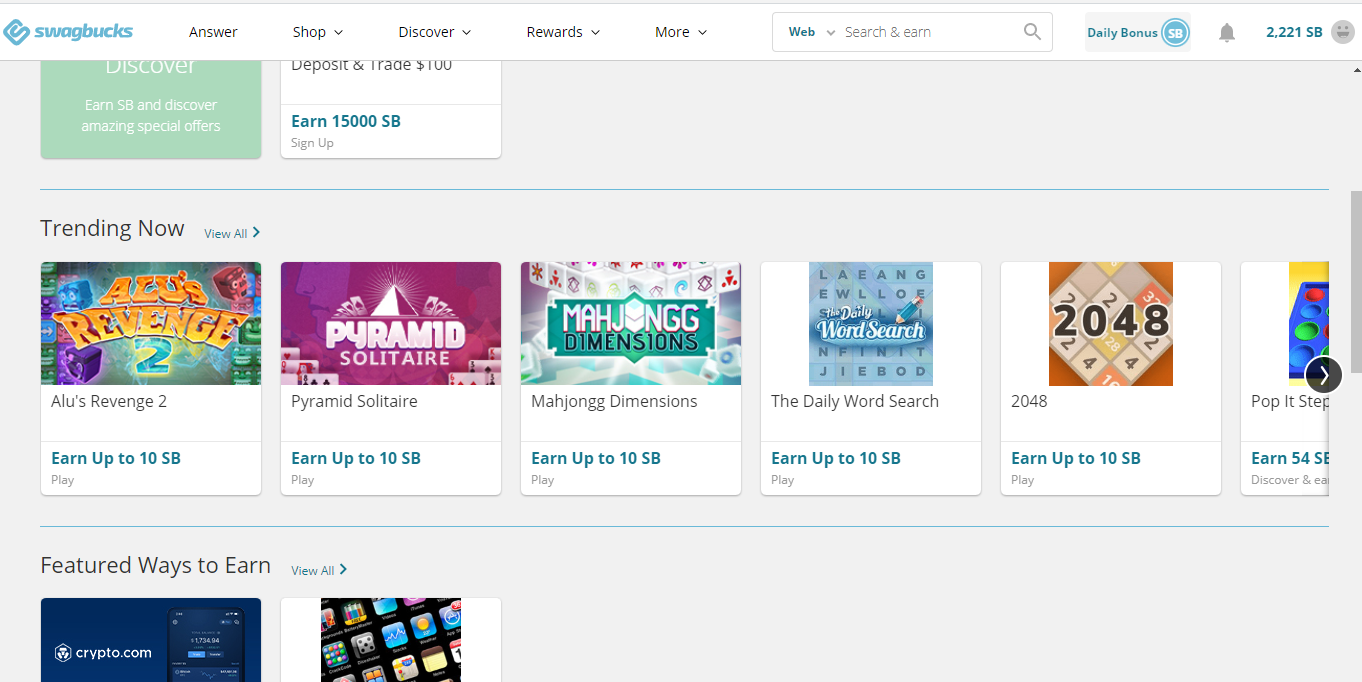The image size is (1362, 682).
Task: Expand the Discover dropdown menu
Action: pos(435,32)
